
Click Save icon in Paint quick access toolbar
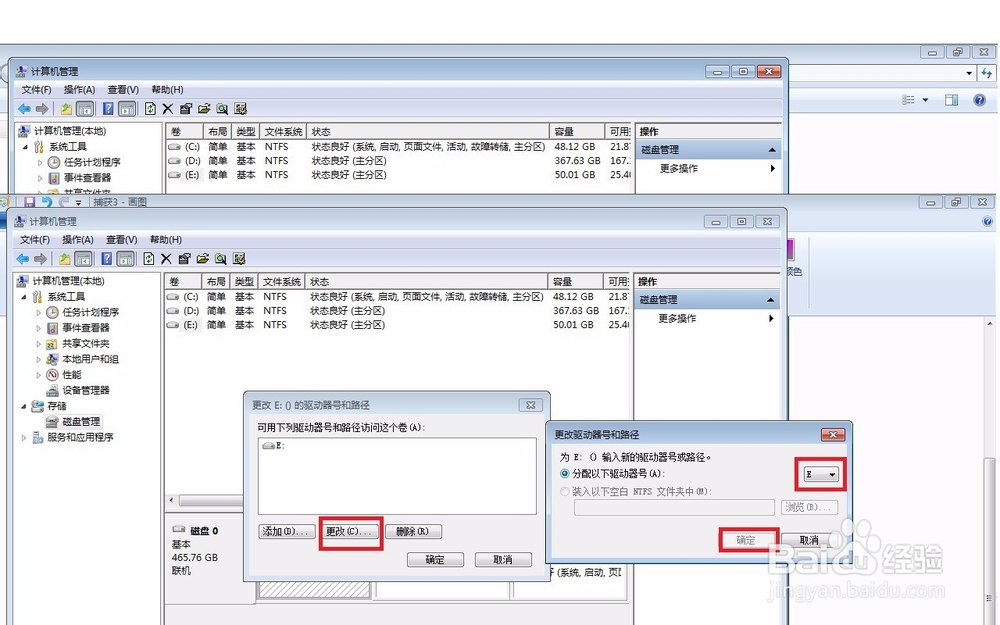click(29, 202)
